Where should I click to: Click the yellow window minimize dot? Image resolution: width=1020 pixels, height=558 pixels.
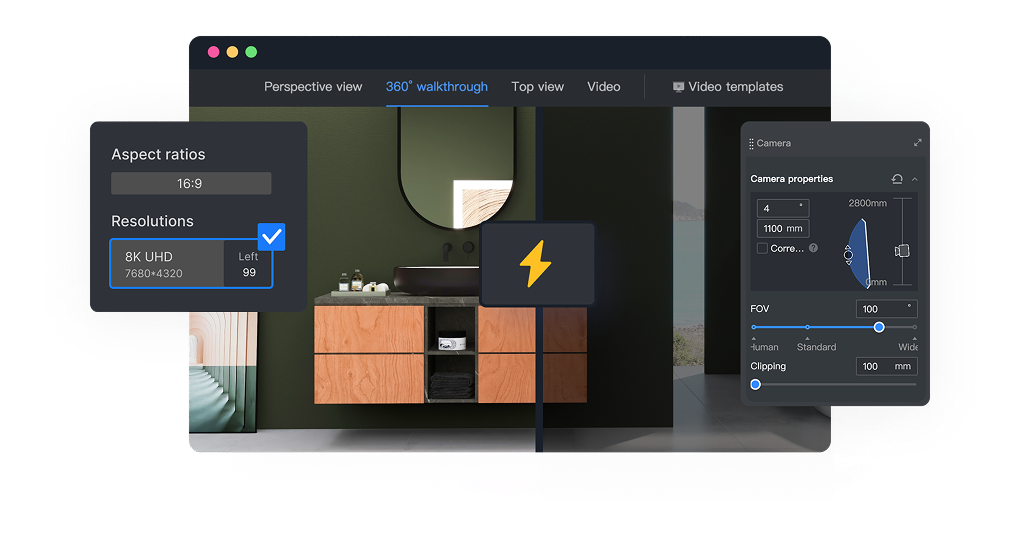[232, 52]
